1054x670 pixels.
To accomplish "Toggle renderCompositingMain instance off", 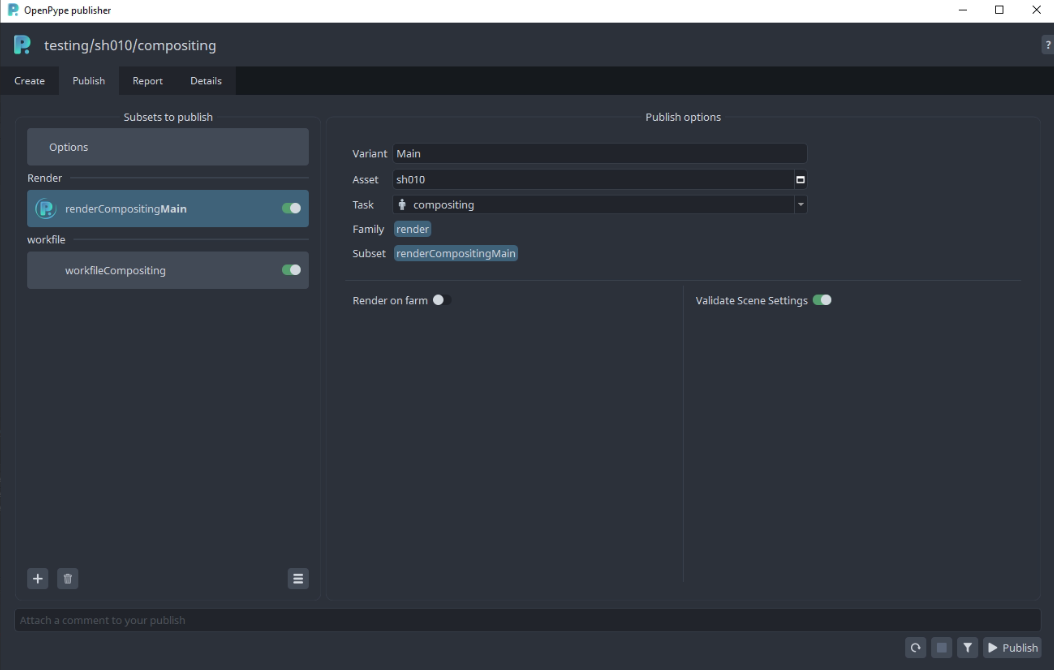I will click(292, 208).
